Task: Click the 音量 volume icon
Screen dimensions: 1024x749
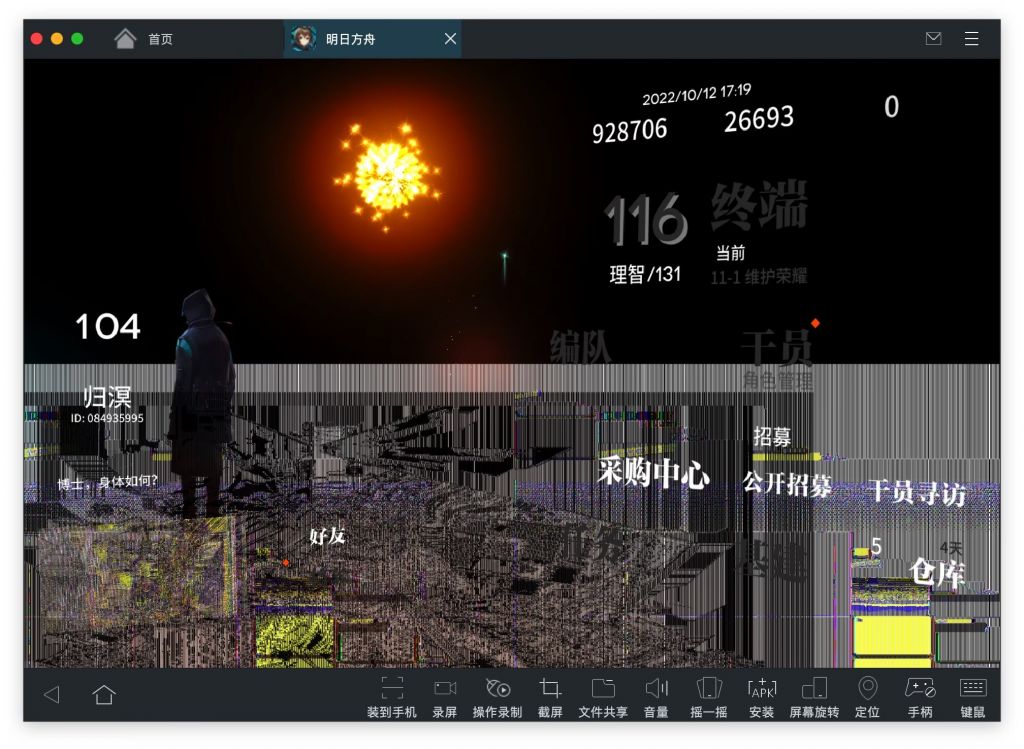Action: (656, 689)
